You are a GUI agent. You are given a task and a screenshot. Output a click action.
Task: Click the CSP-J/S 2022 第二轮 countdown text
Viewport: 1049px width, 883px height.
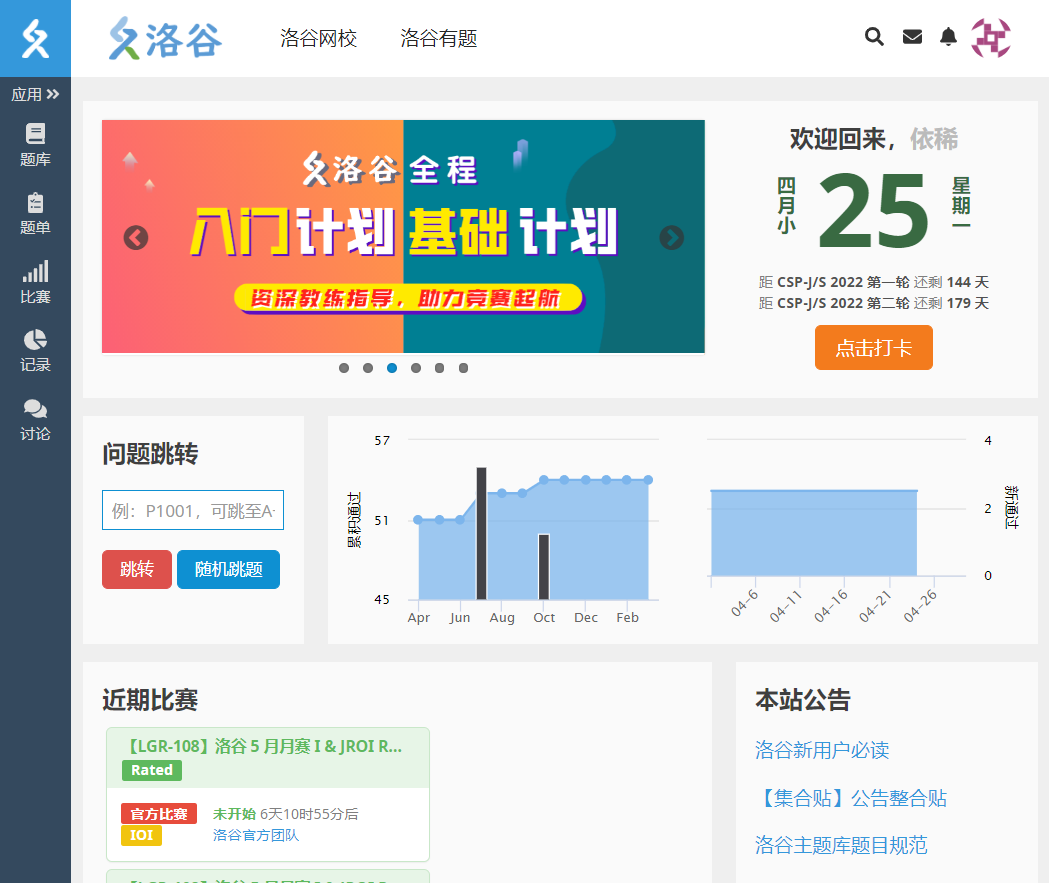click(874, 303)
